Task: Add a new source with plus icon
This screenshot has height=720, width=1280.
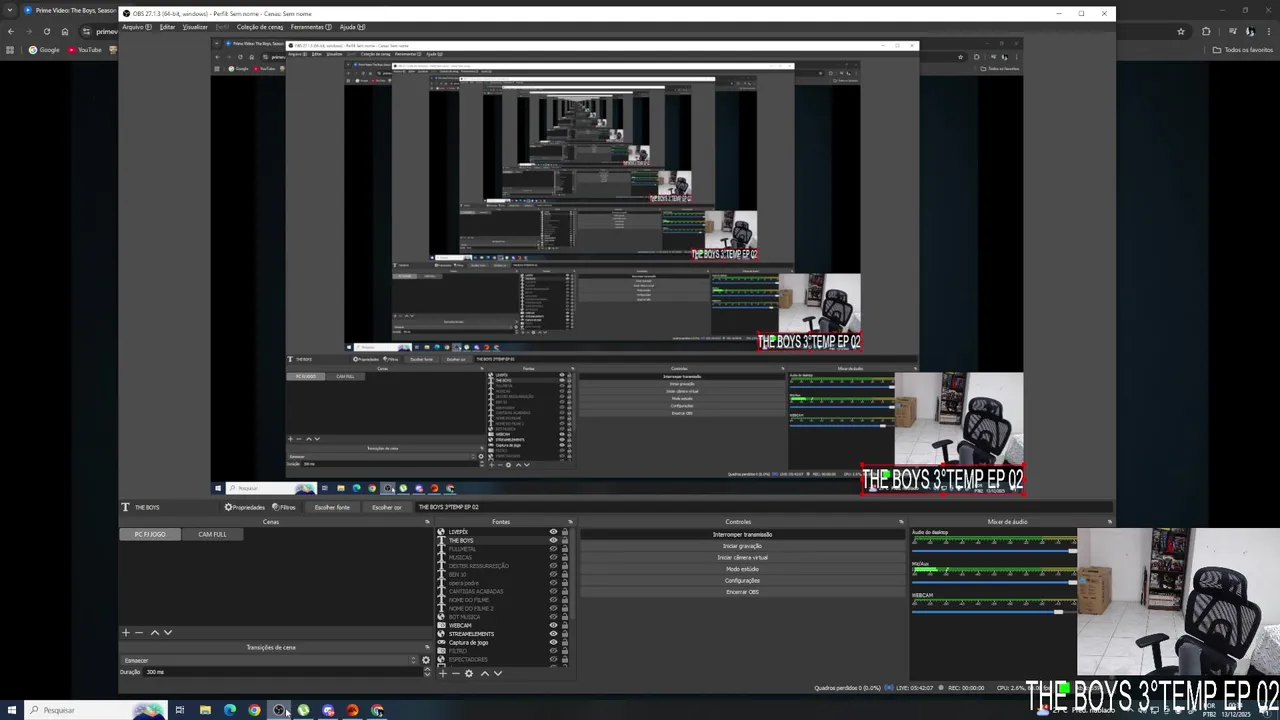Action: click(443, 673)
